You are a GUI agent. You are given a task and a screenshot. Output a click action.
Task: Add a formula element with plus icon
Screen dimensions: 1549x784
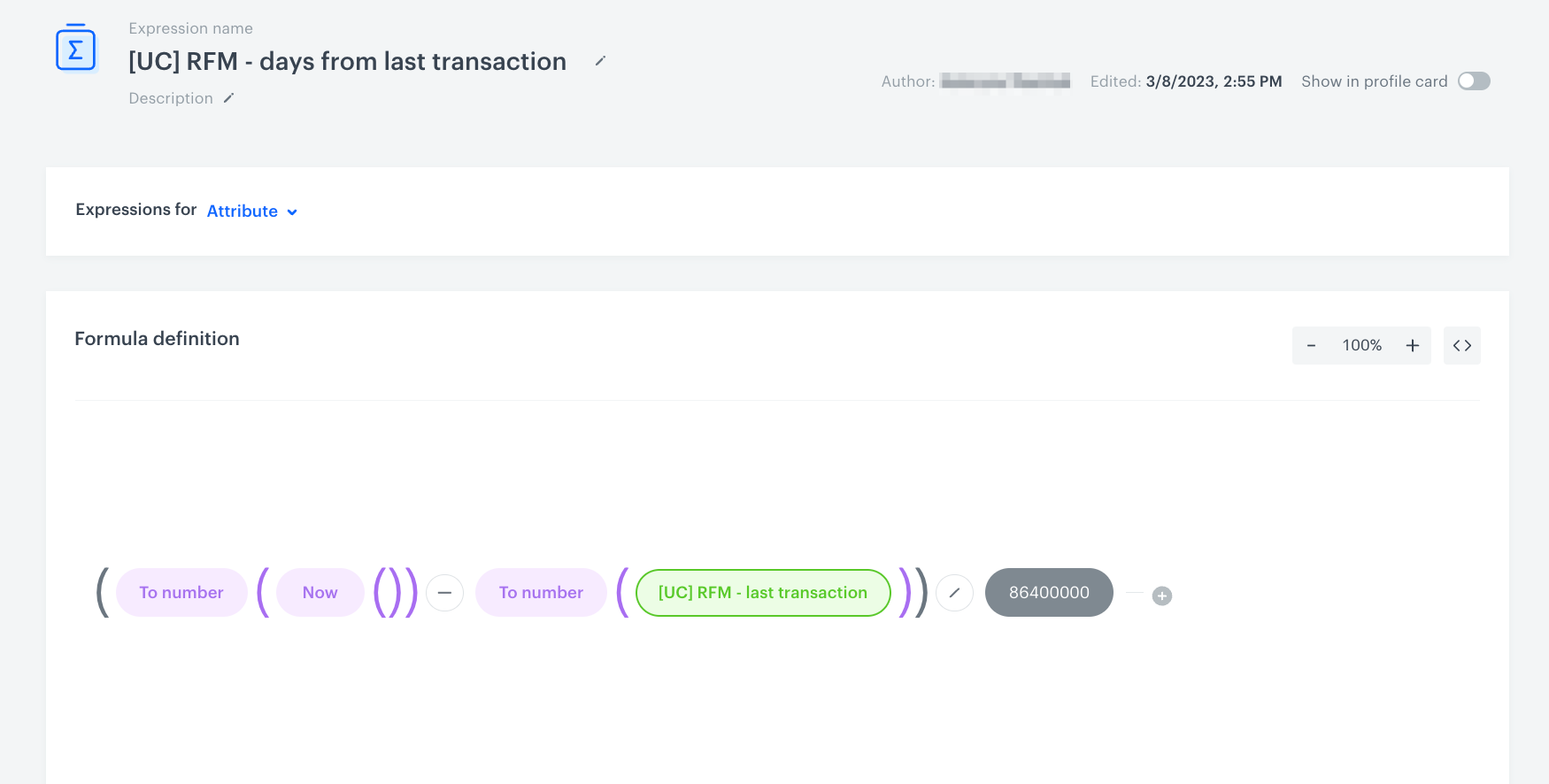point(1162,596)
